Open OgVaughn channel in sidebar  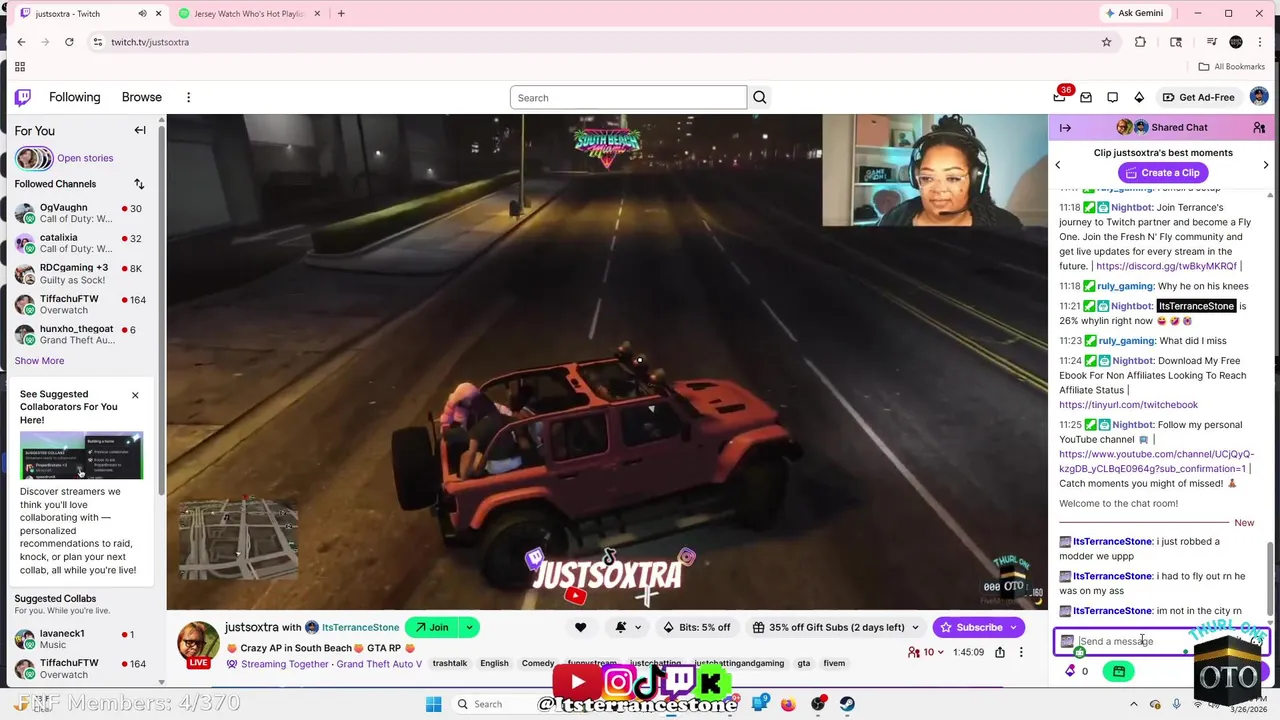click(80, 213)
